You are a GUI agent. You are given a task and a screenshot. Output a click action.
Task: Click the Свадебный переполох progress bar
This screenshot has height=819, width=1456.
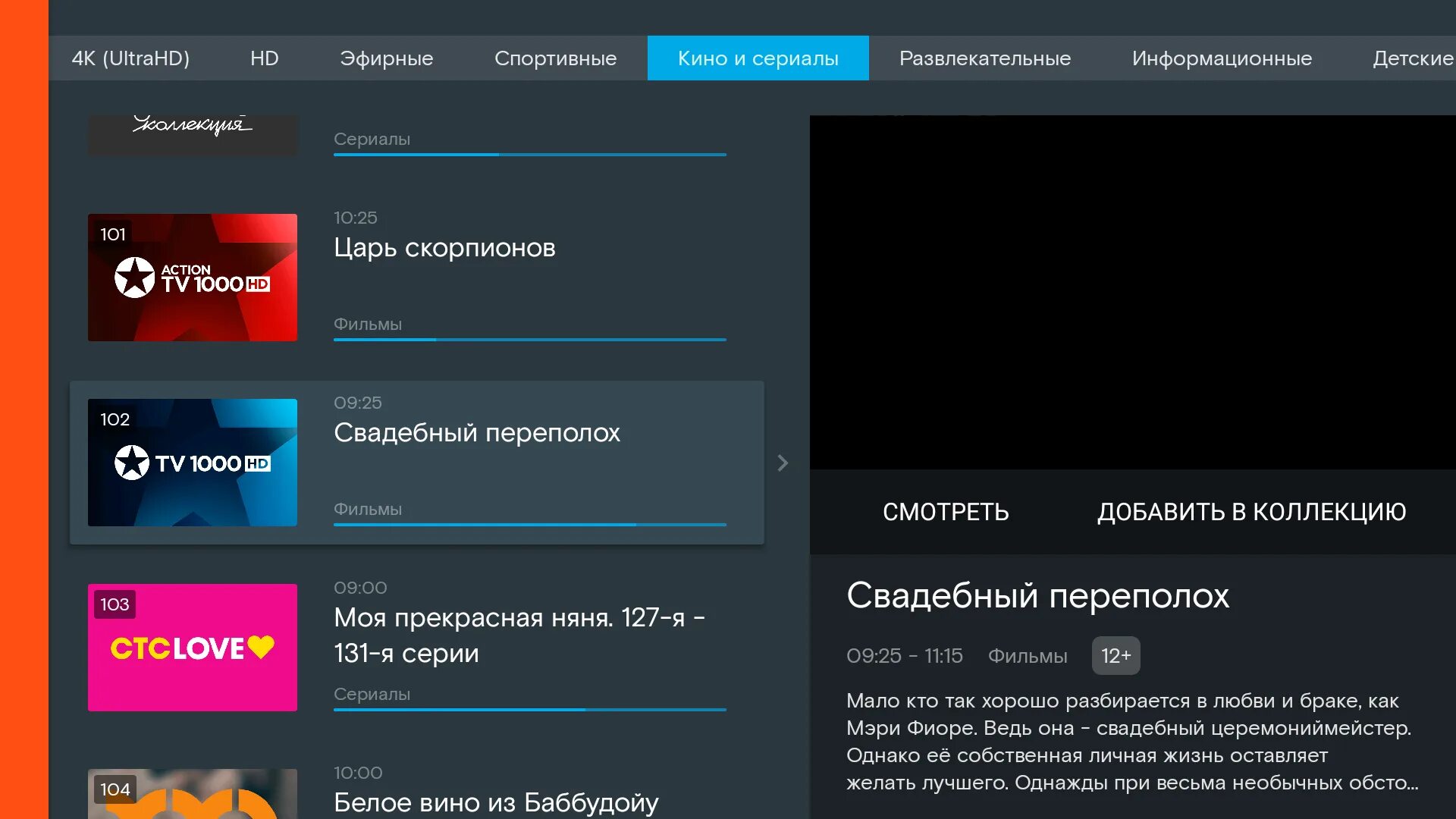[529, 524]
